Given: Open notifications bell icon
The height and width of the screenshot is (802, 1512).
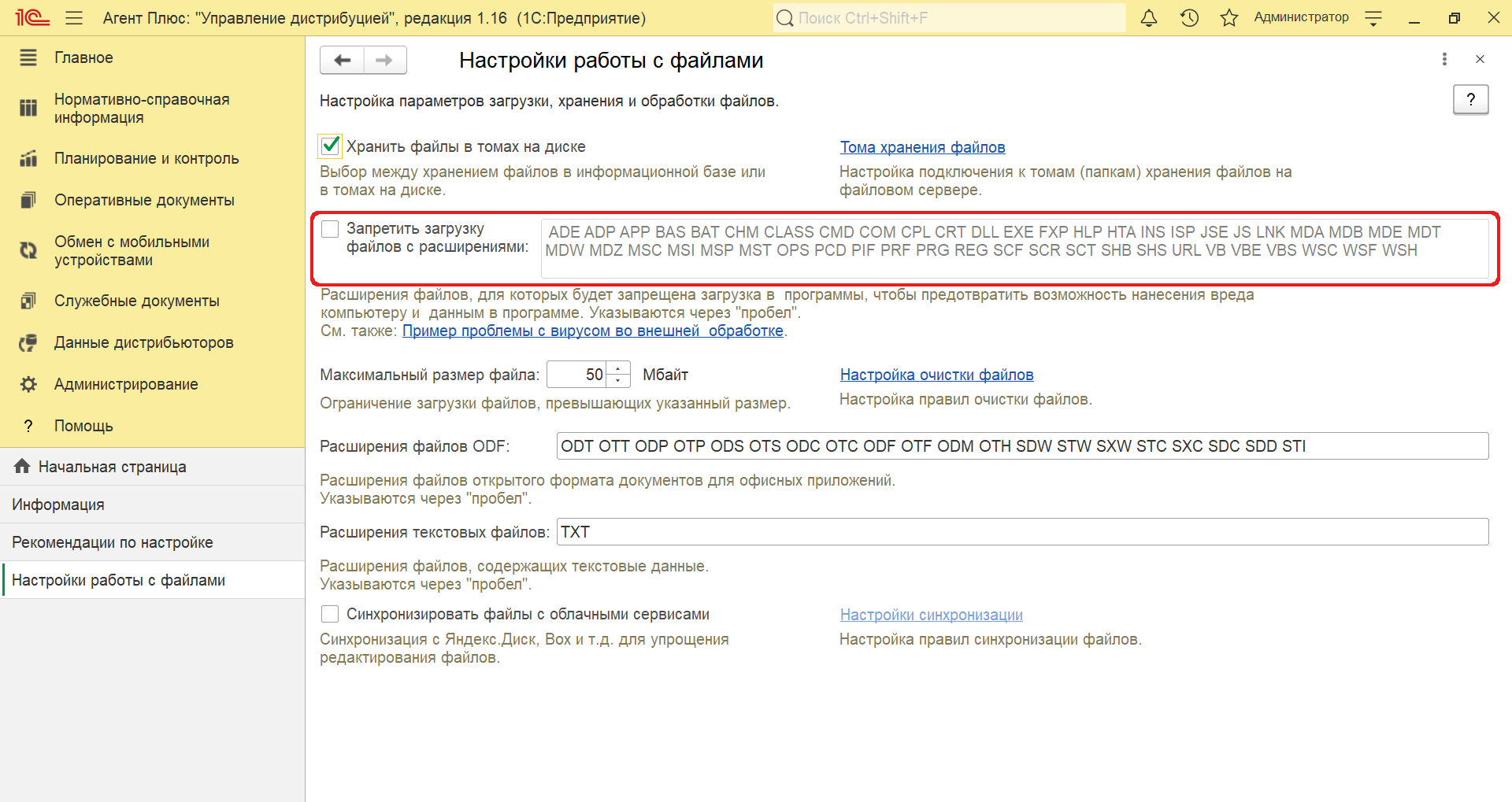Looking at the screenshot, I should click(x=1149, y=17).
